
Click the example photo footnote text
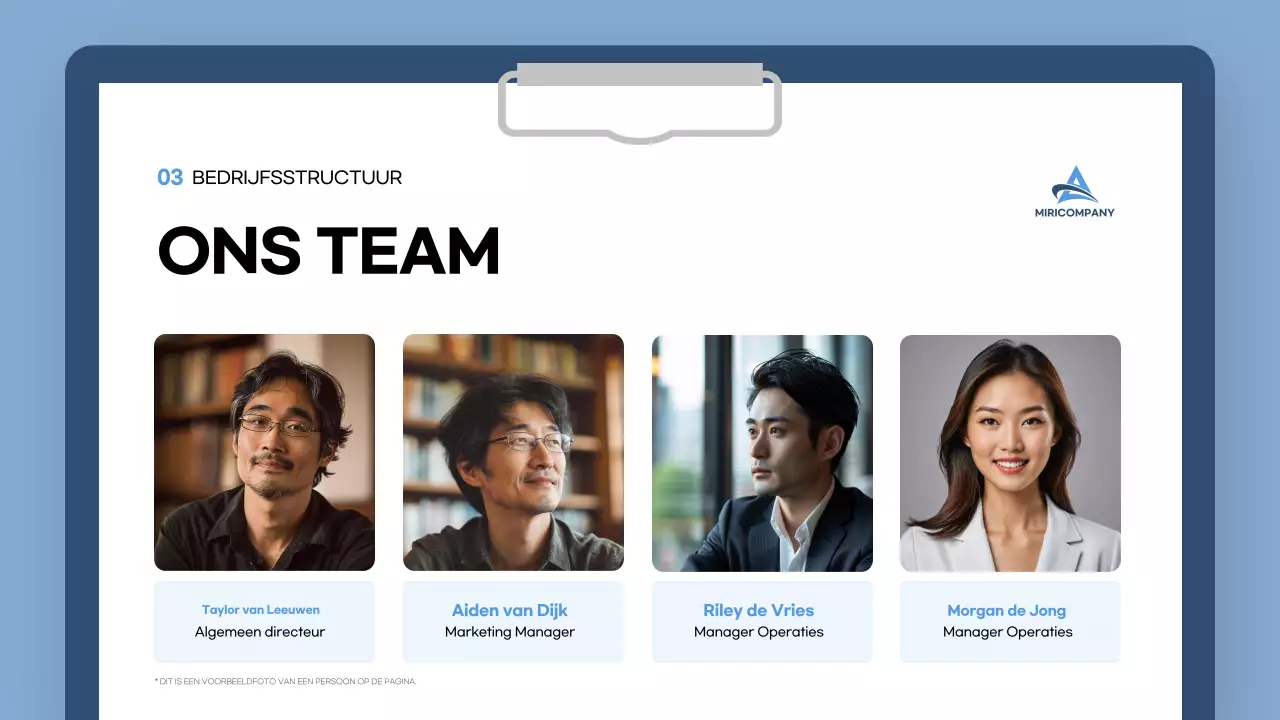click(x=285, y=681)
